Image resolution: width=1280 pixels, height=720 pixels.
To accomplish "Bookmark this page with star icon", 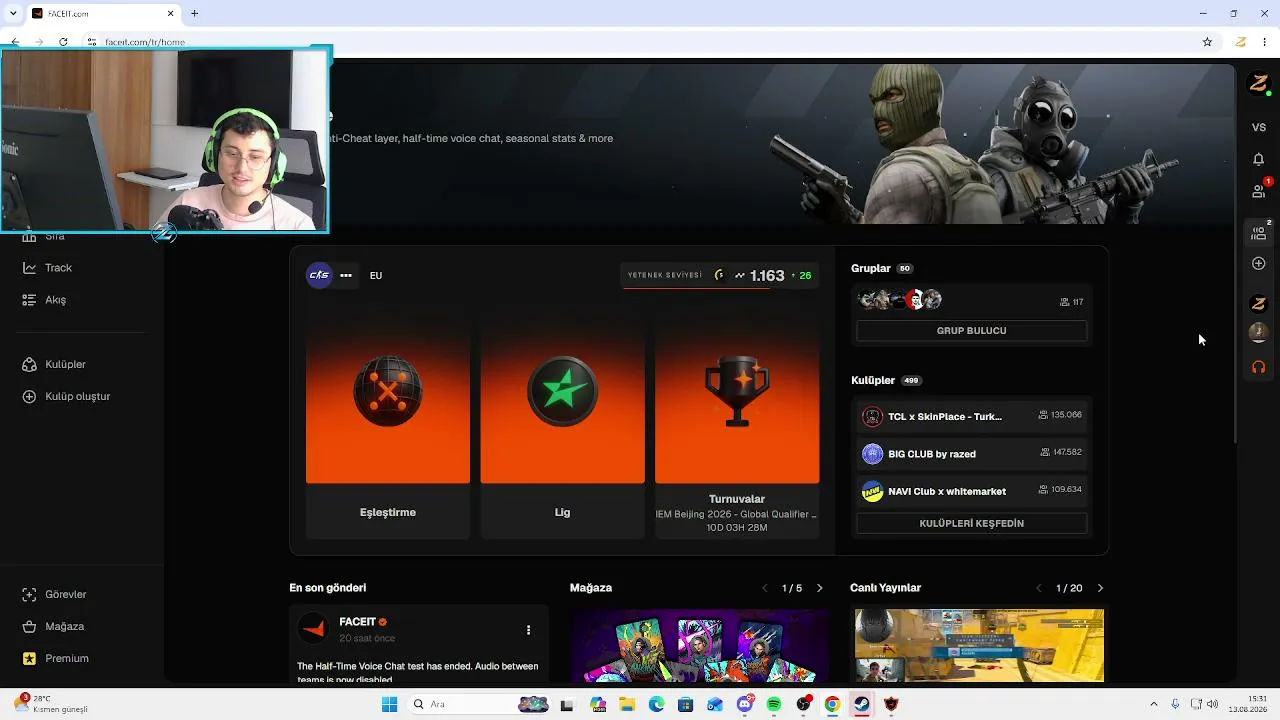I will (1207, 42).
